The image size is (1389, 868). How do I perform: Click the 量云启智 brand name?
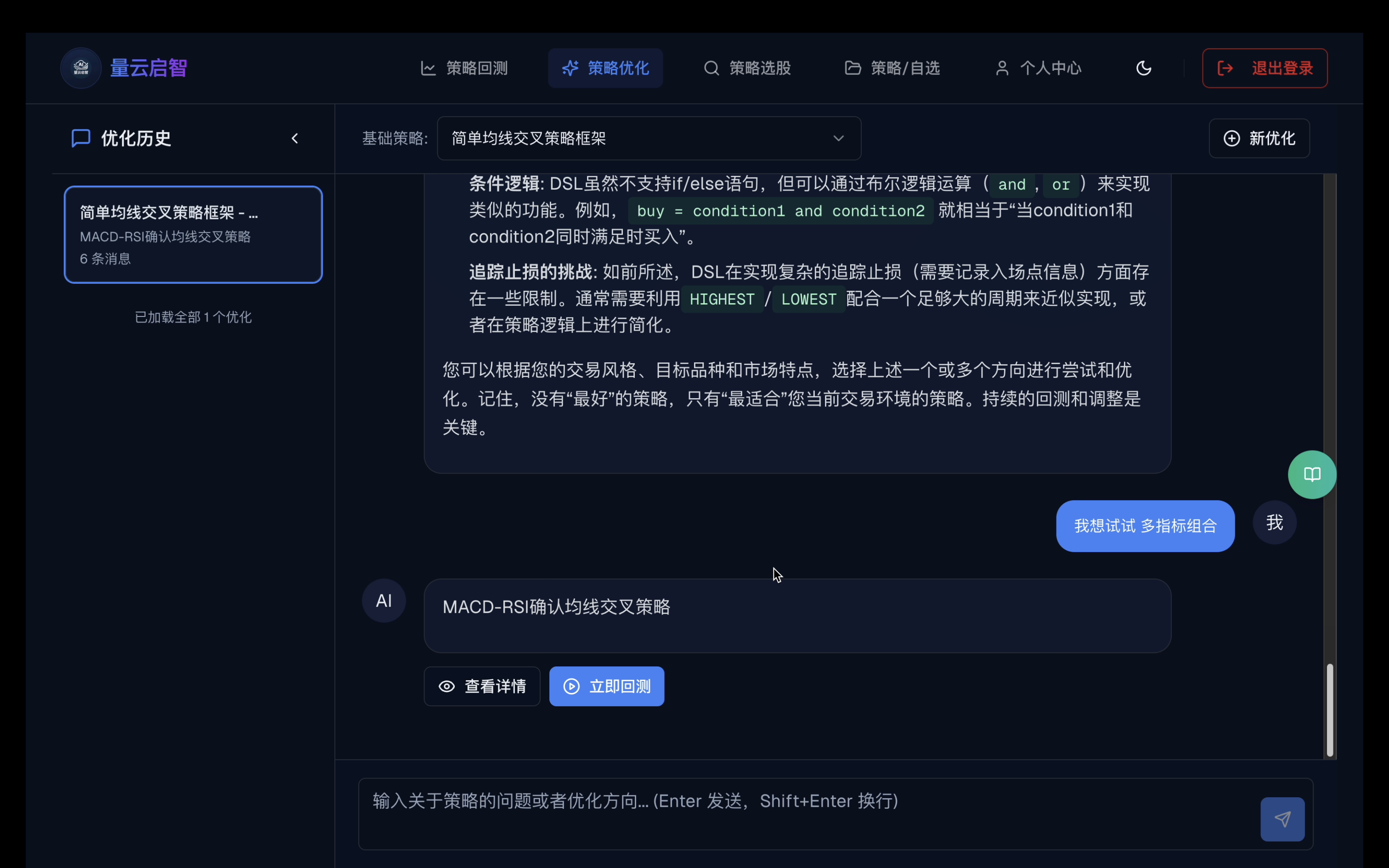(x=149, y=68)
